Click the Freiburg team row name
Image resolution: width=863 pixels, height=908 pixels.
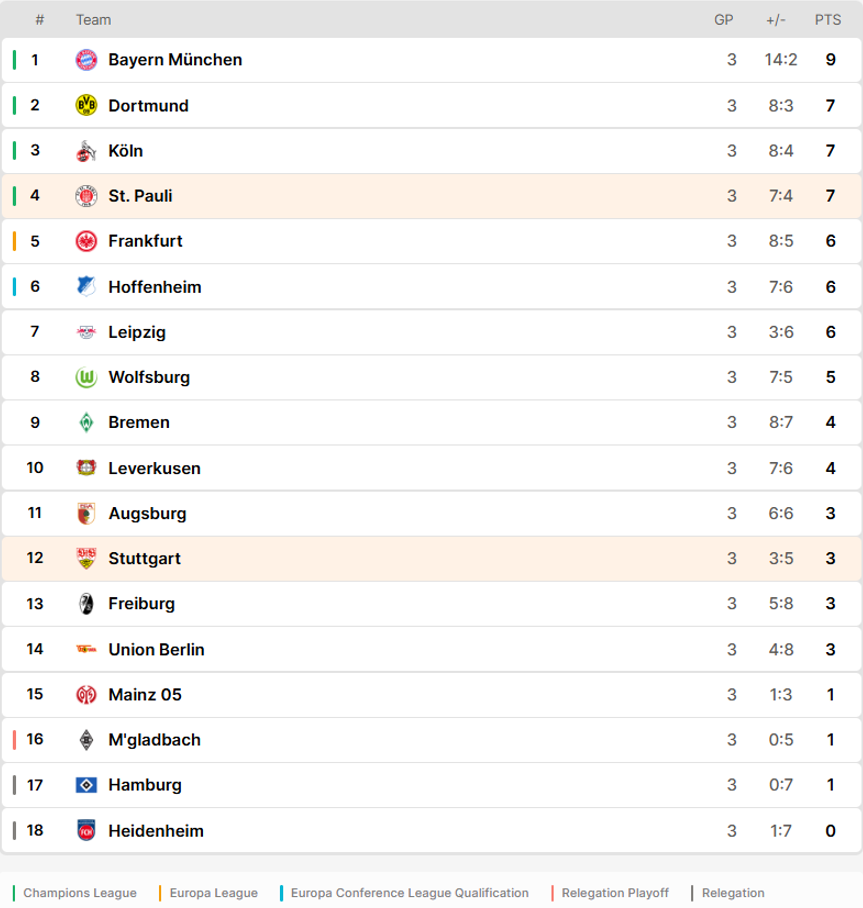tap(142, 603)
